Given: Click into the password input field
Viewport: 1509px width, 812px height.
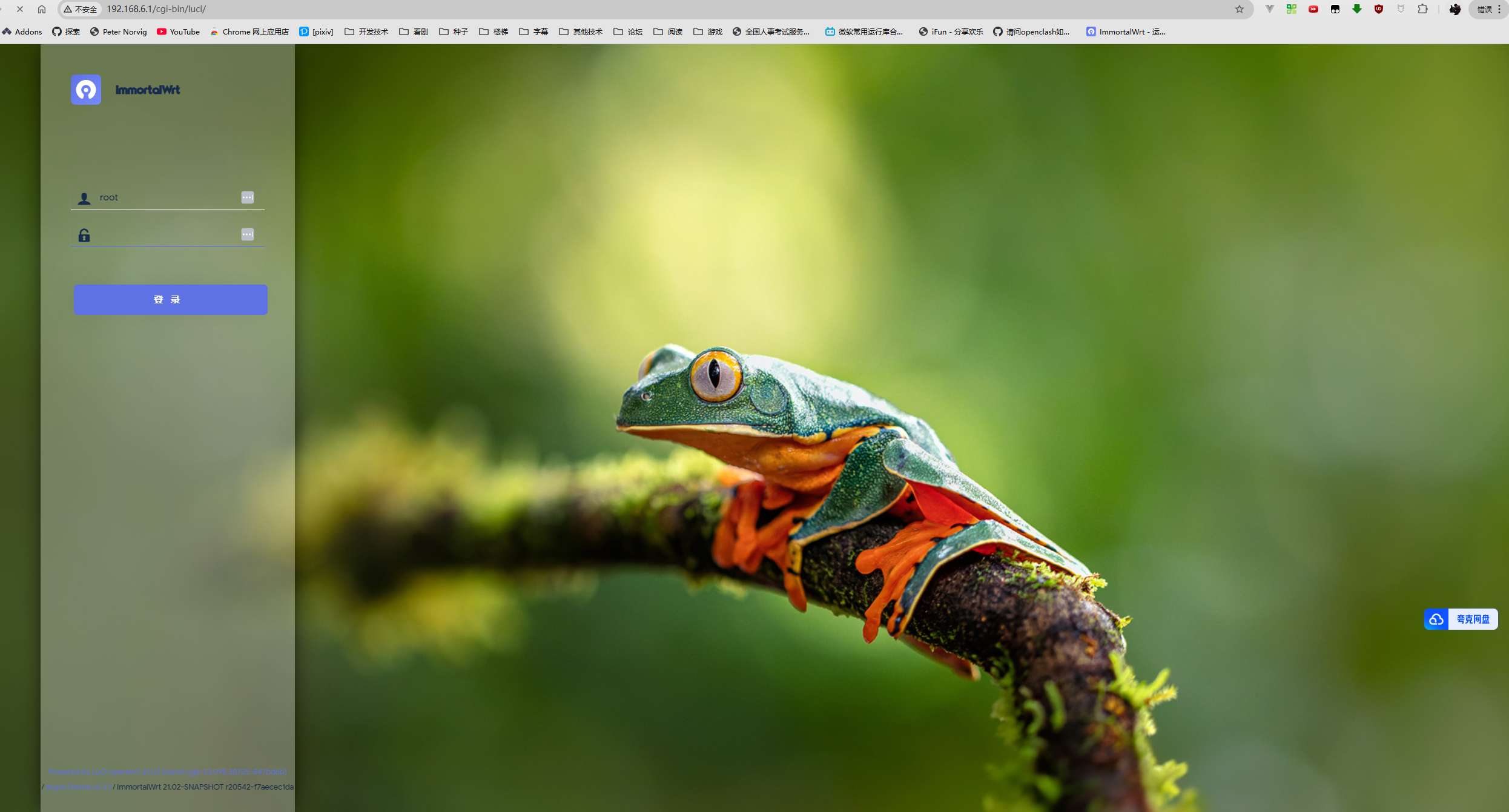Looking at the screenshot, I should click(163, 235).
